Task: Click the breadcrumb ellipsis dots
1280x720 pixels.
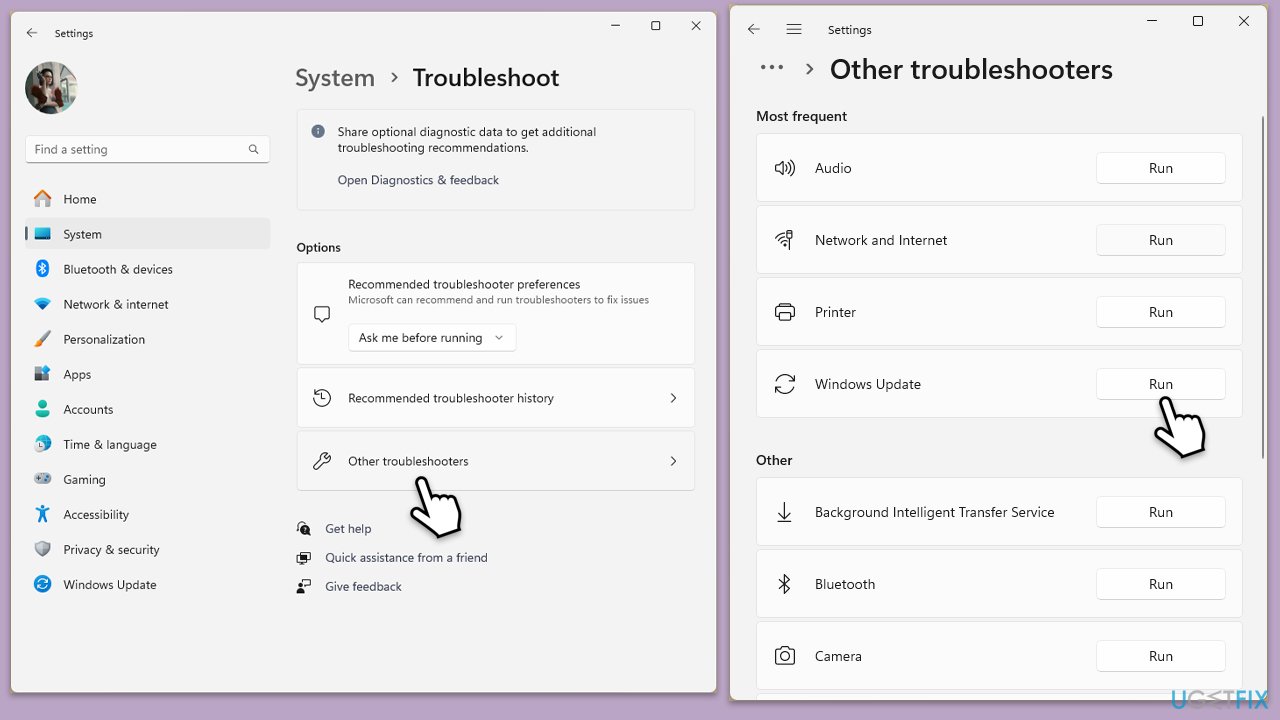Action: coord(772,68)
